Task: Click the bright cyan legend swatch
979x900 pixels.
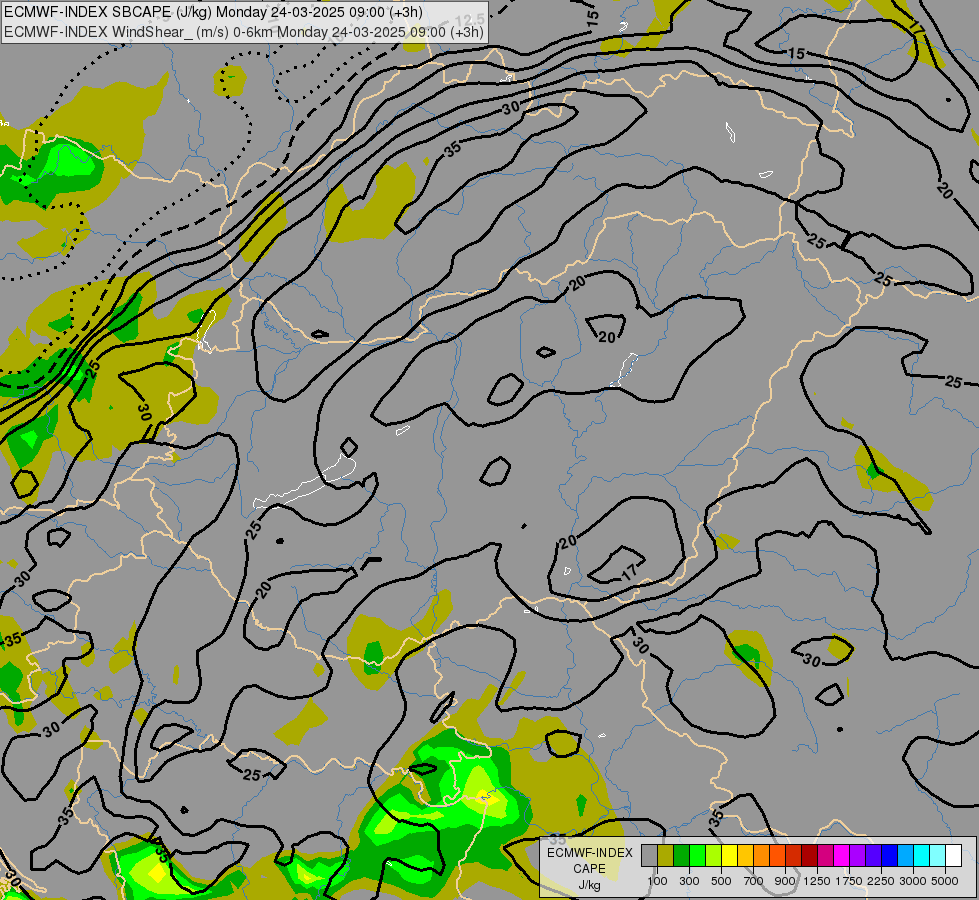Action: click(x=922, y=855)
